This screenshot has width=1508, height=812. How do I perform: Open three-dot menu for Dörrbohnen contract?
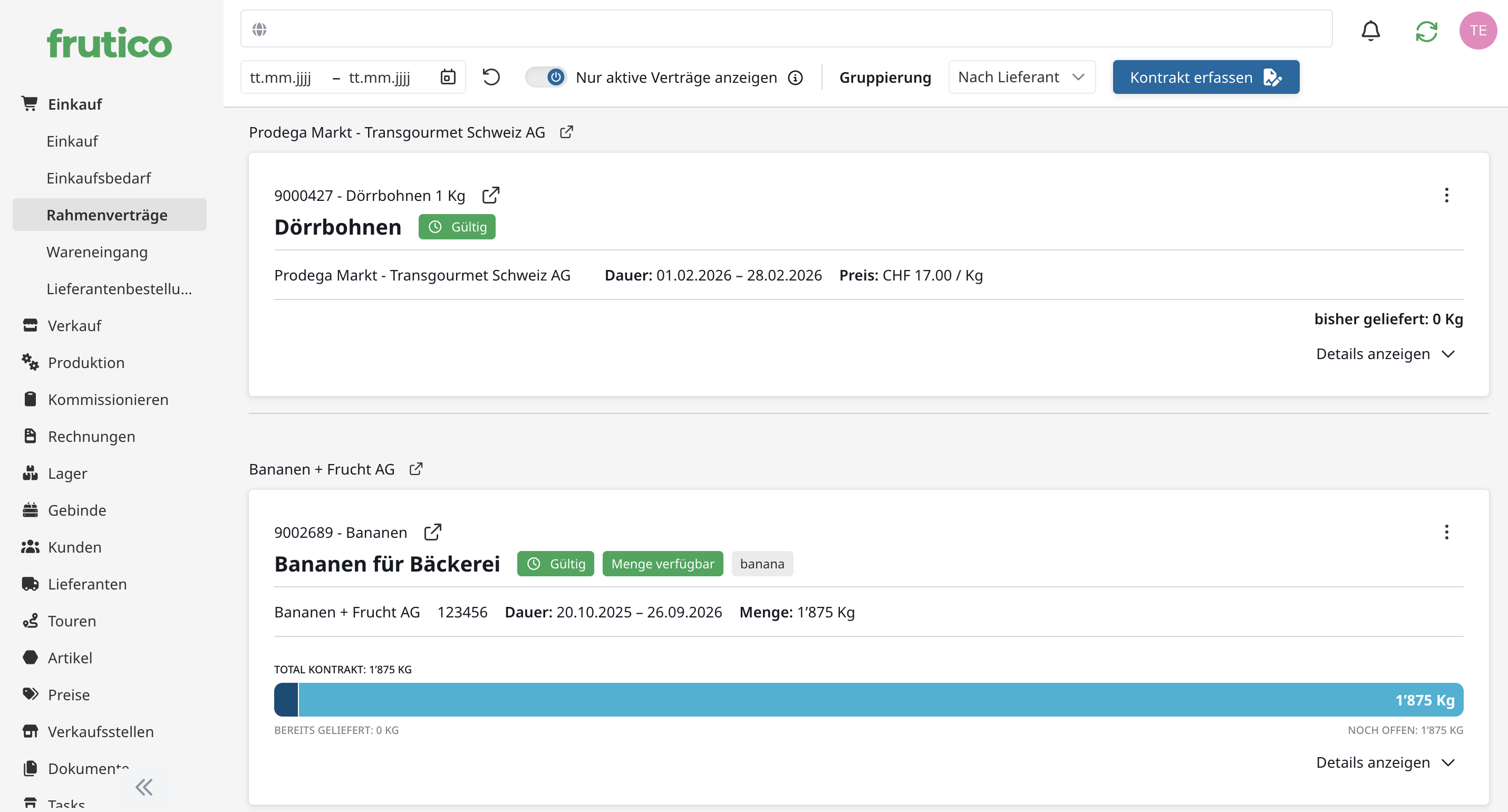click(1446, 195)
